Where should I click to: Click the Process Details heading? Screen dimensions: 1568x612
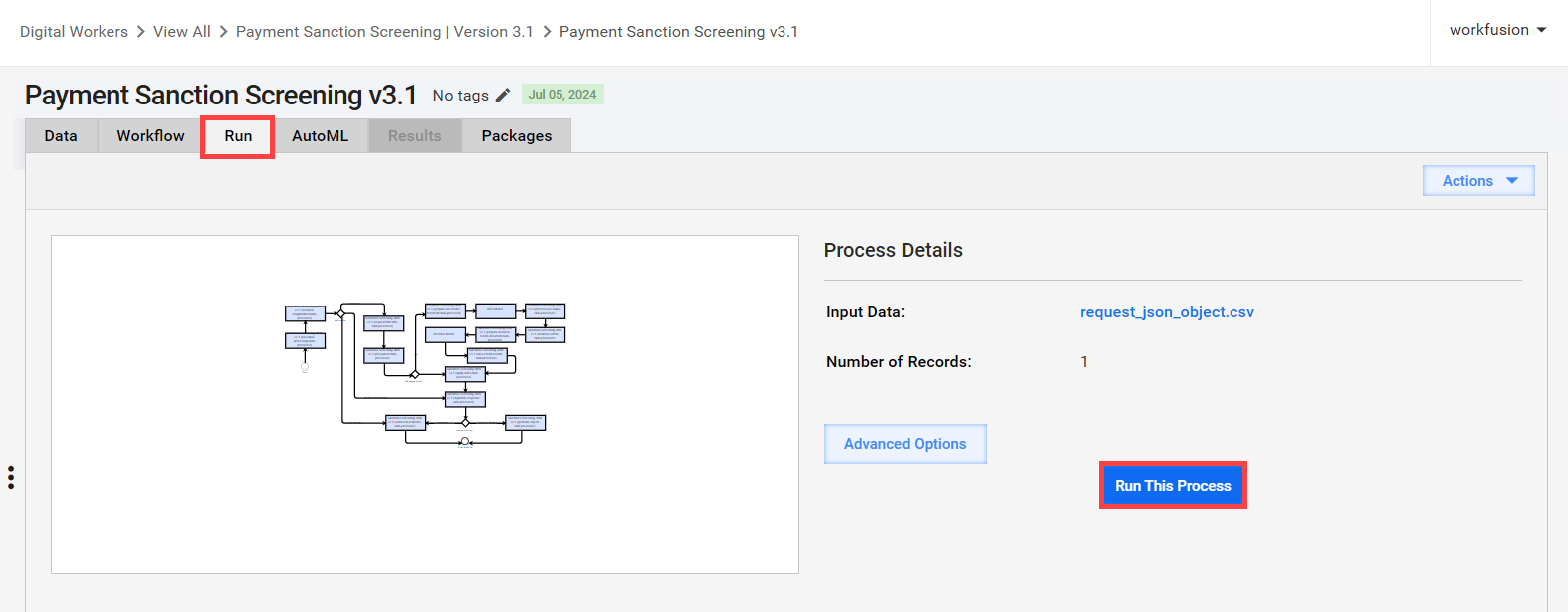893,250
